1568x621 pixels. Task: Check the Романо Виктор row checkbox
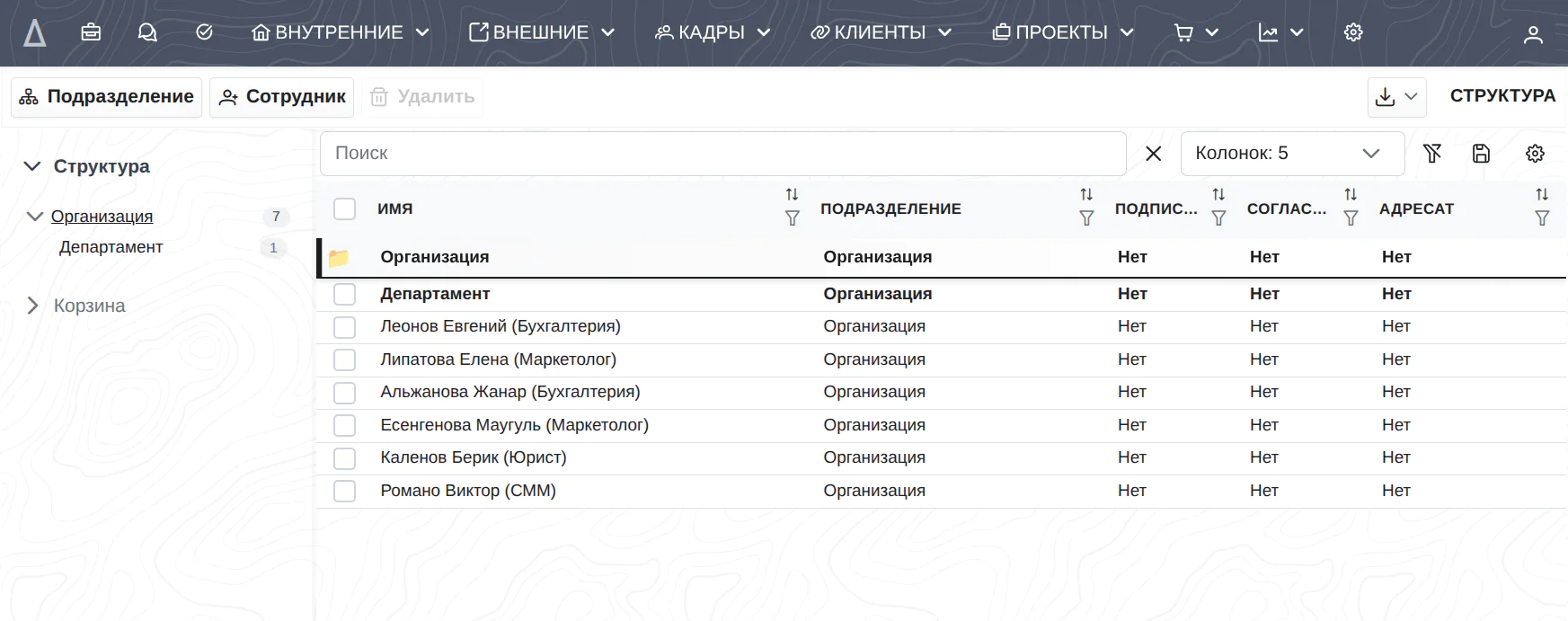(344, 491)
